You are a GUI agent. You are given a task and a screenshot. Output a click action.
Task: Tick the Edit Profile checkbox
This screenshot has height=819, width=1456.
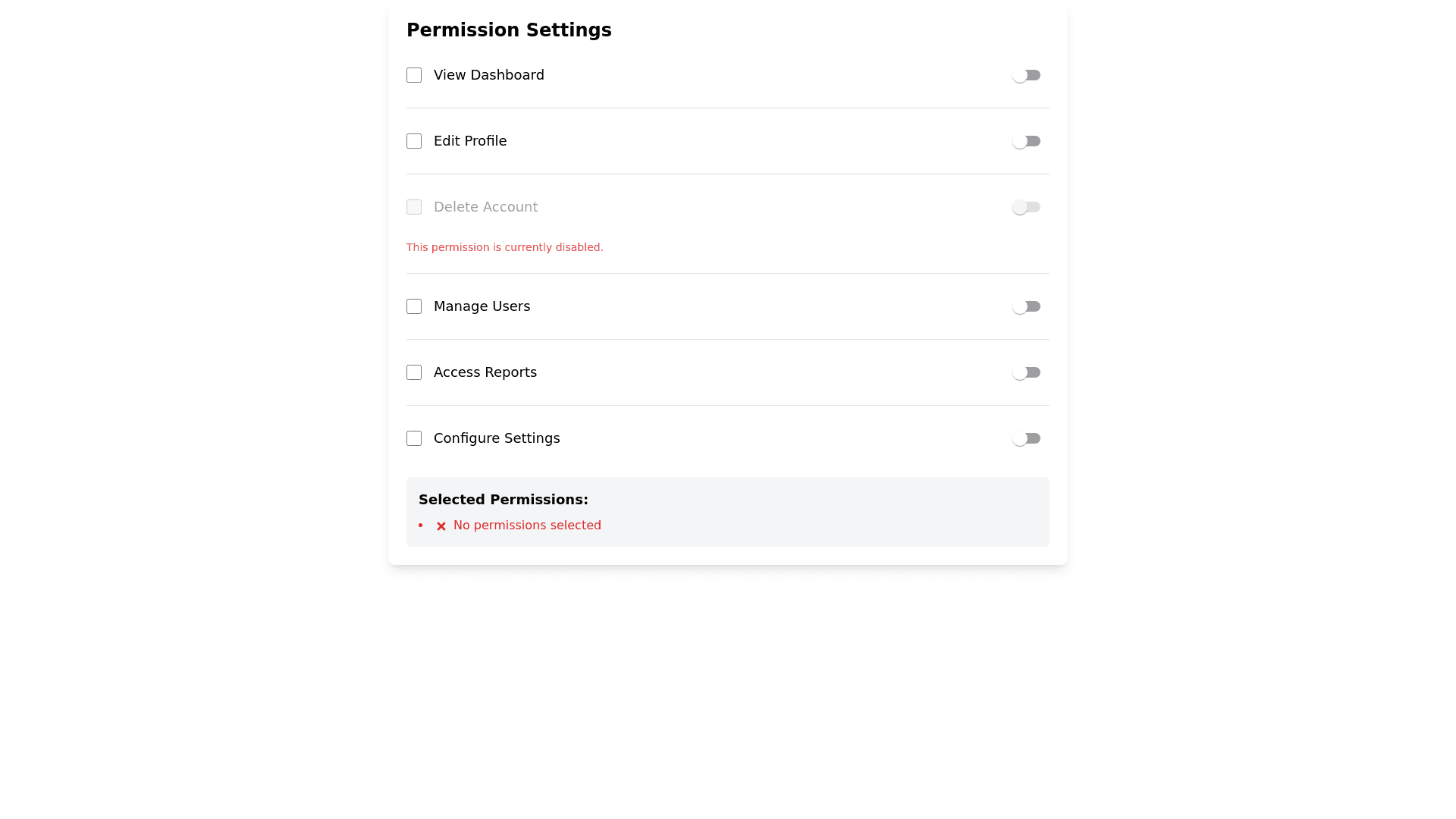[414, 141]
